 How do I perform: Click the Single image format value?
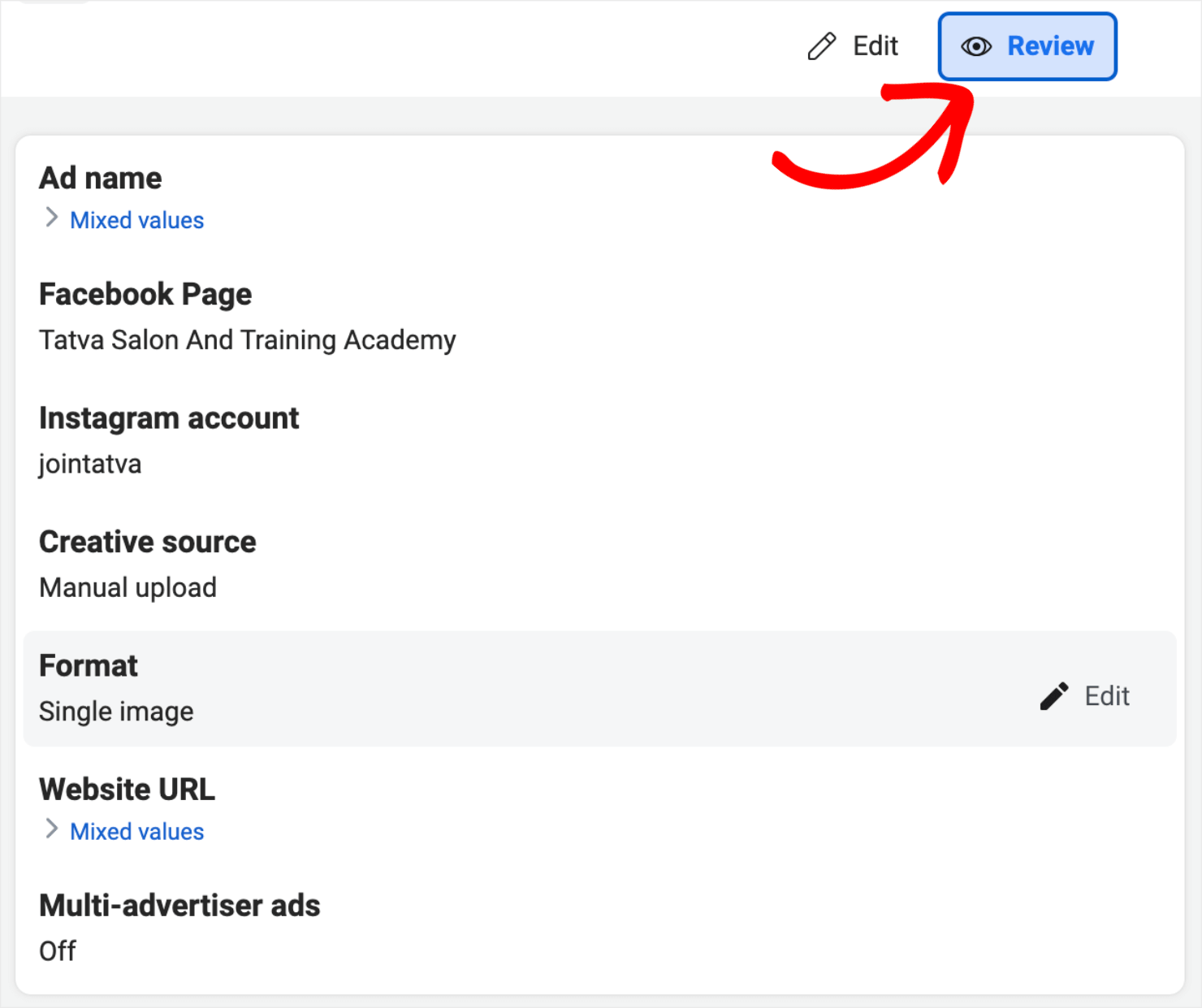[116, 711]
